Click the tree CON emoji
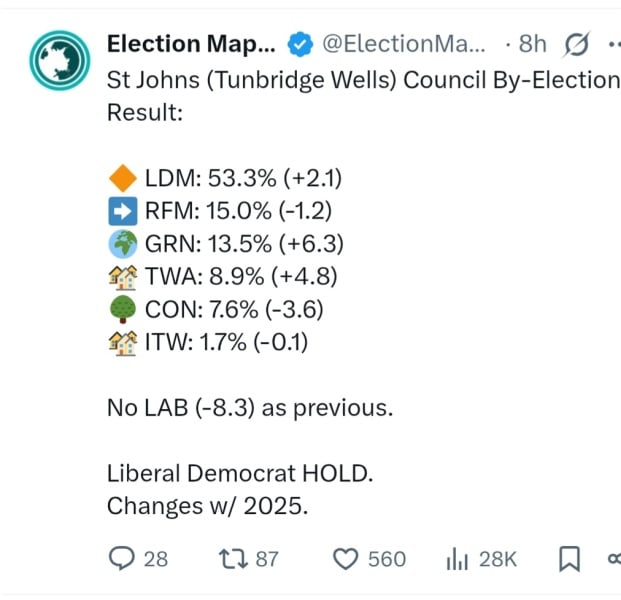This screenshot has height=600, width=621. coord(121,310)
